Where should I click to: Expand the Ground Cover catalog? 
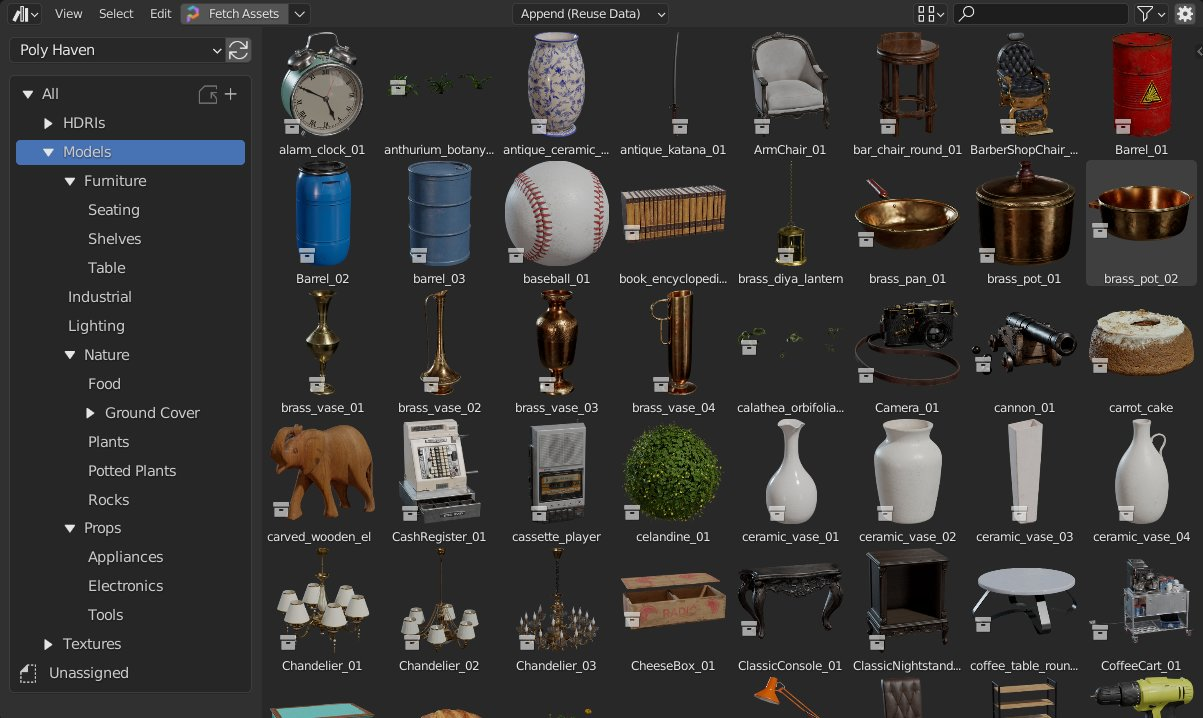(x=91, y=413)
